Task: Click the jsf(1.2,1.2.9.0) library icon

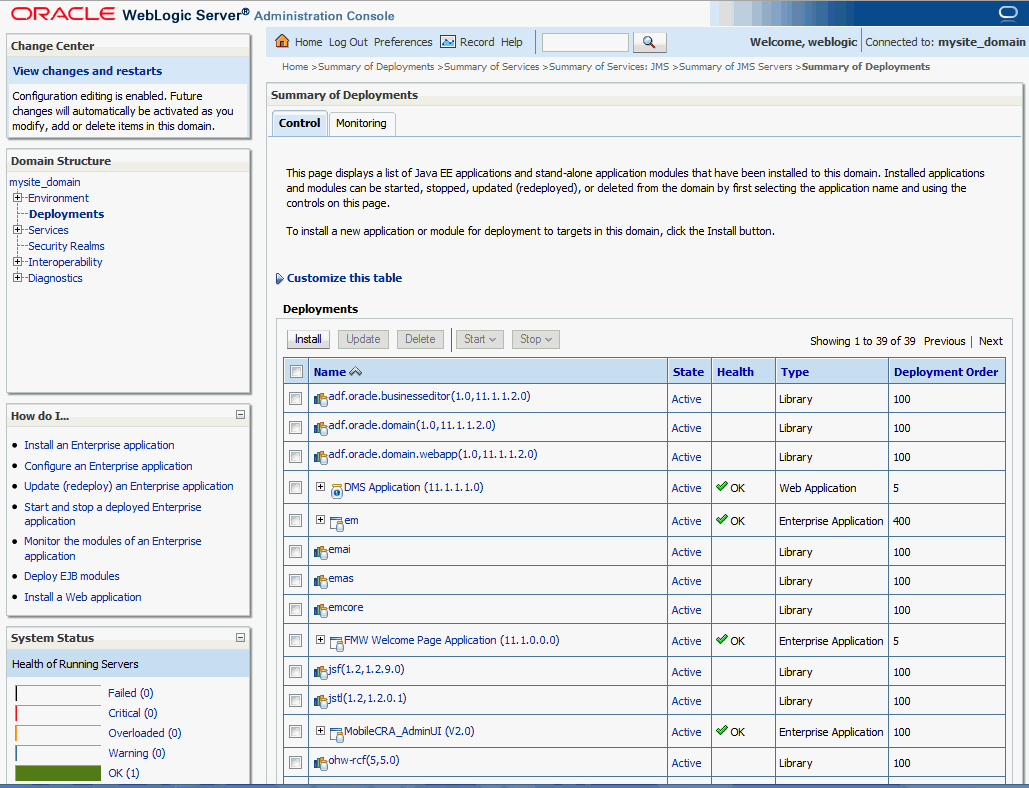Action: [320, 672]
